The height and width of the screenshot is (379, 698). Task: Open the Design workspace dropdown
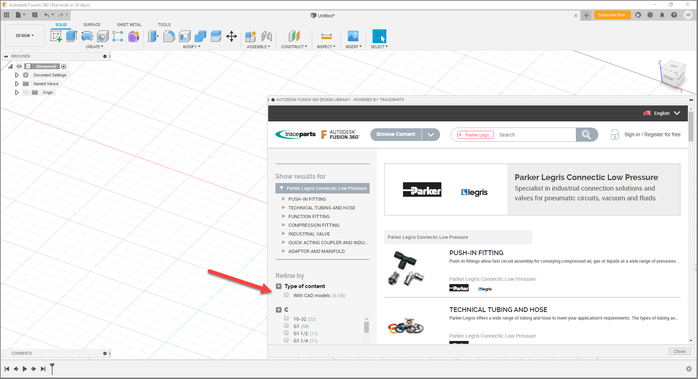coord(25,36)
